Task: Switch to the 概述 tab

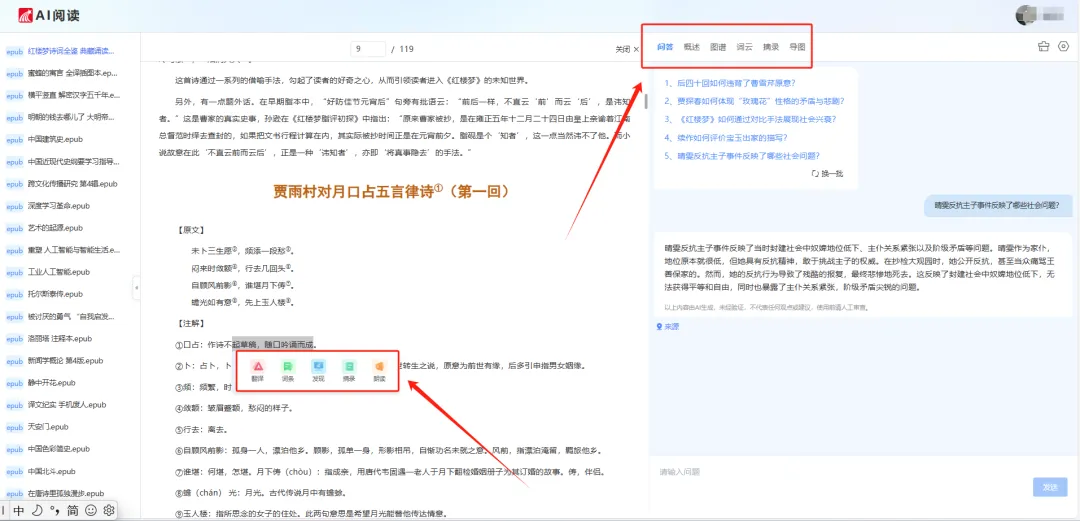Action: (692, 47)
